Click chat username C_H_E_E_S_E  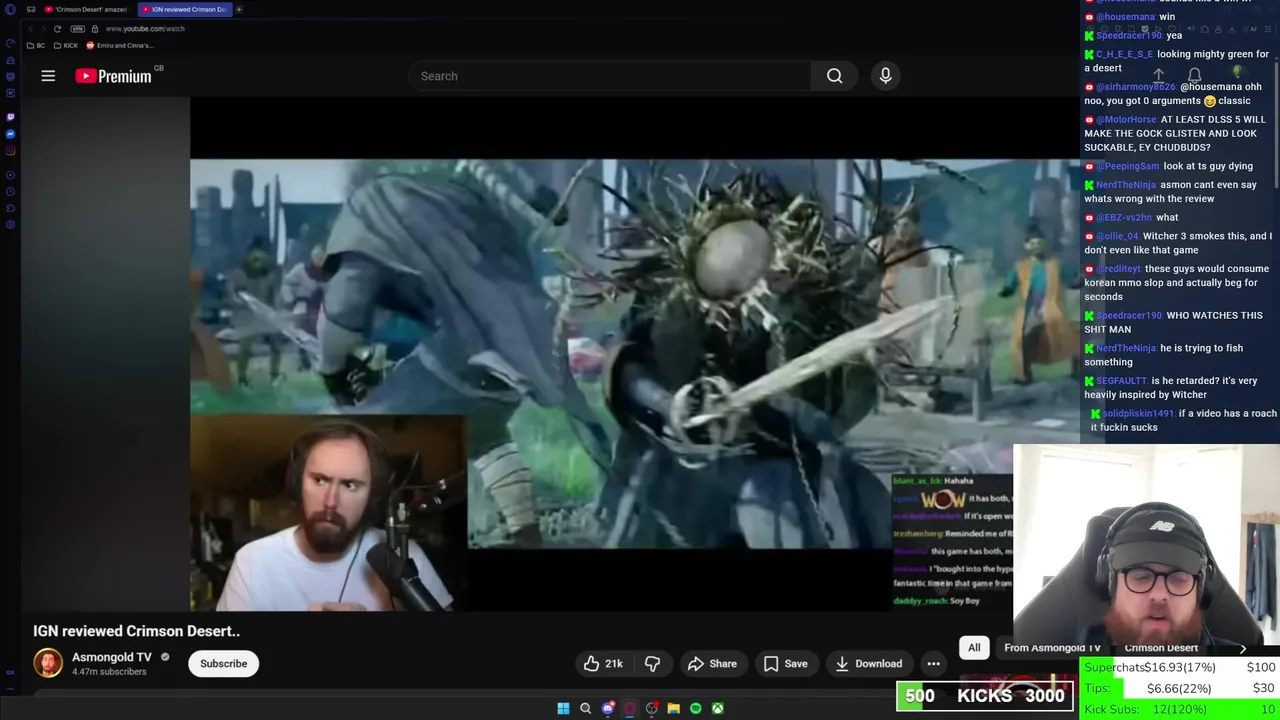pyautogui.click(x=1124, y=54)
